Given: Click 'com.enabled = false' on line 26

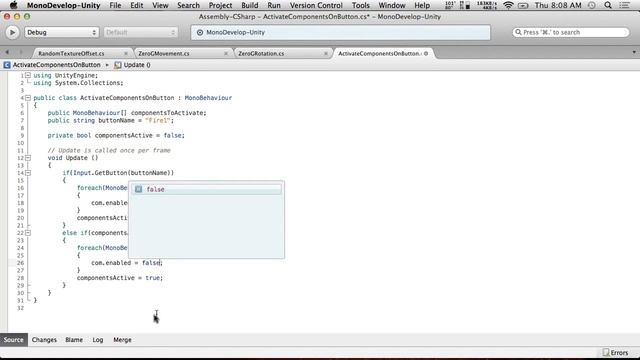Looking at the screenshot, I should 125,263.
